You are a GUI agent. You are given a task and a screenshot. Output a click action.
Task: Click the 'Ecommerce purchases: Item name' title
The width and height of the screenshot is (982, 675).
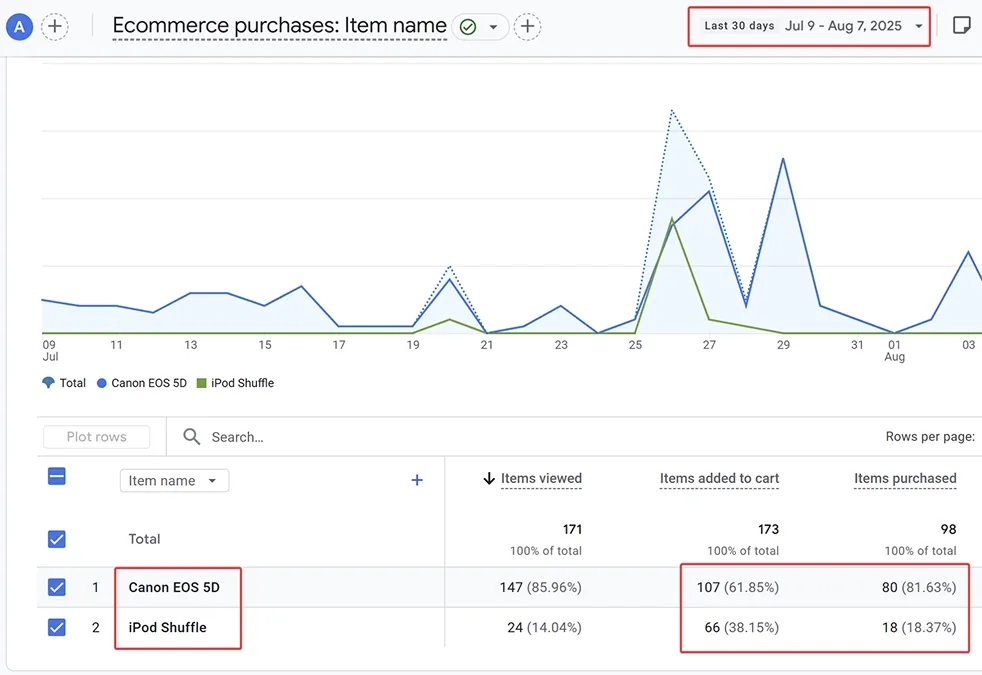pos(279,26)
